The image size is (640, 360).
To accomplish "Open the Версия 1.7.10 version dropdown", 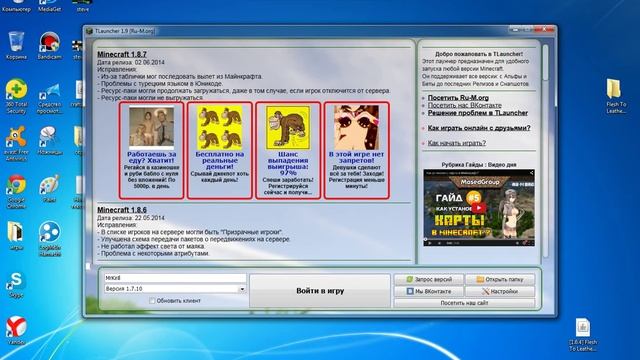I will click(x=242, y=289).
